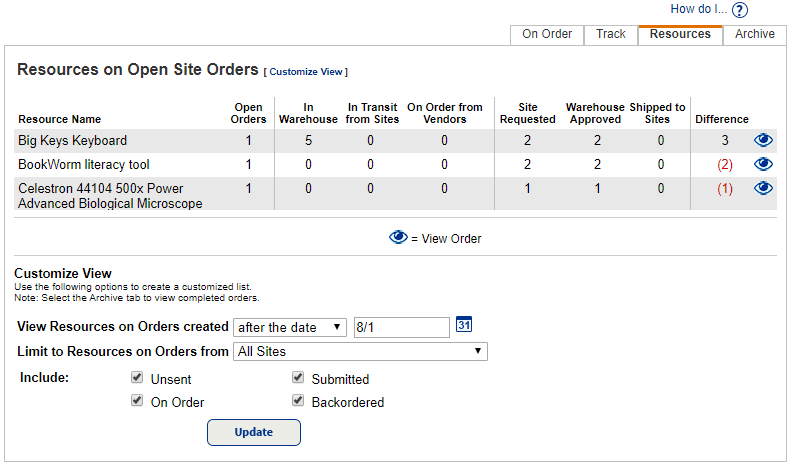Open the 'after the date' dropdown

289,327
